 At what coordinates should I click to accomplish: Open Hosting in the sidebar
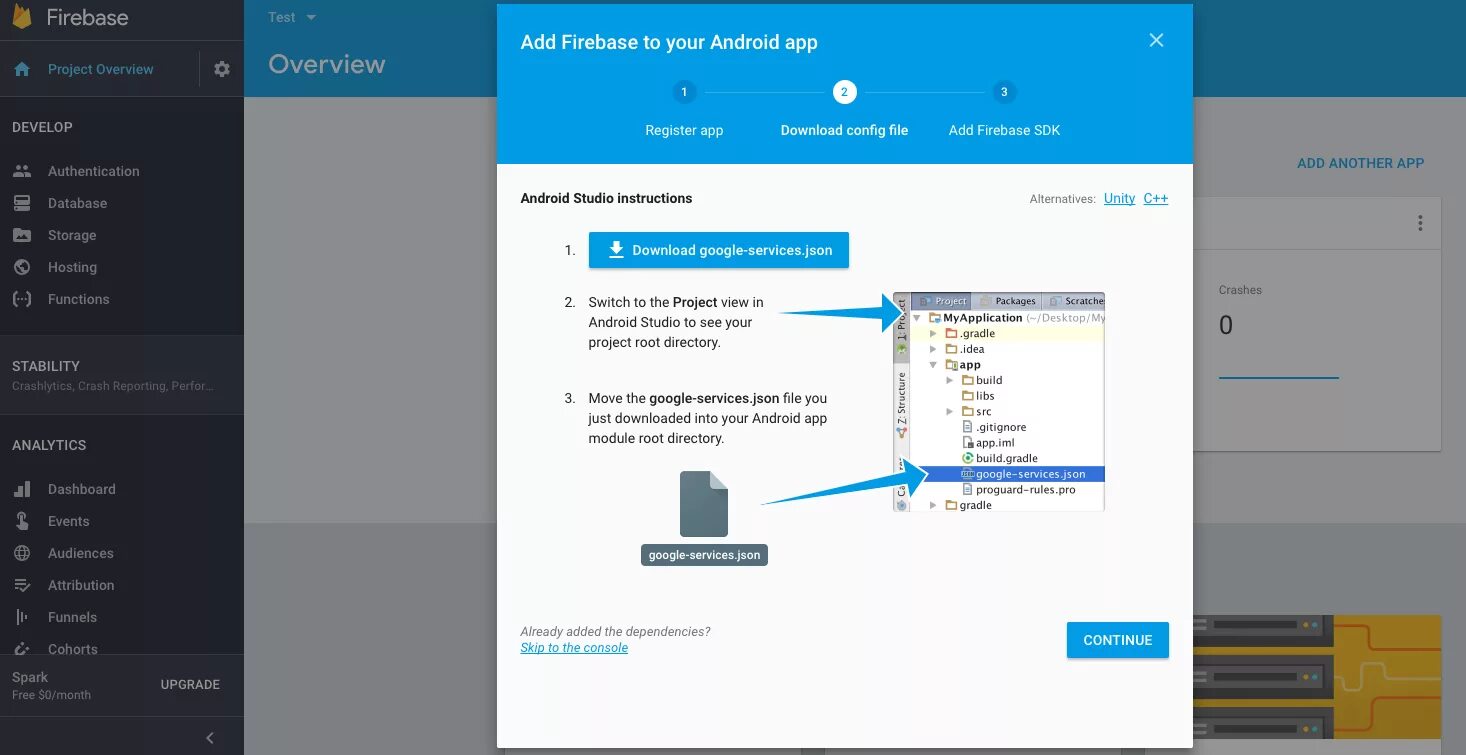click(72, 267)
